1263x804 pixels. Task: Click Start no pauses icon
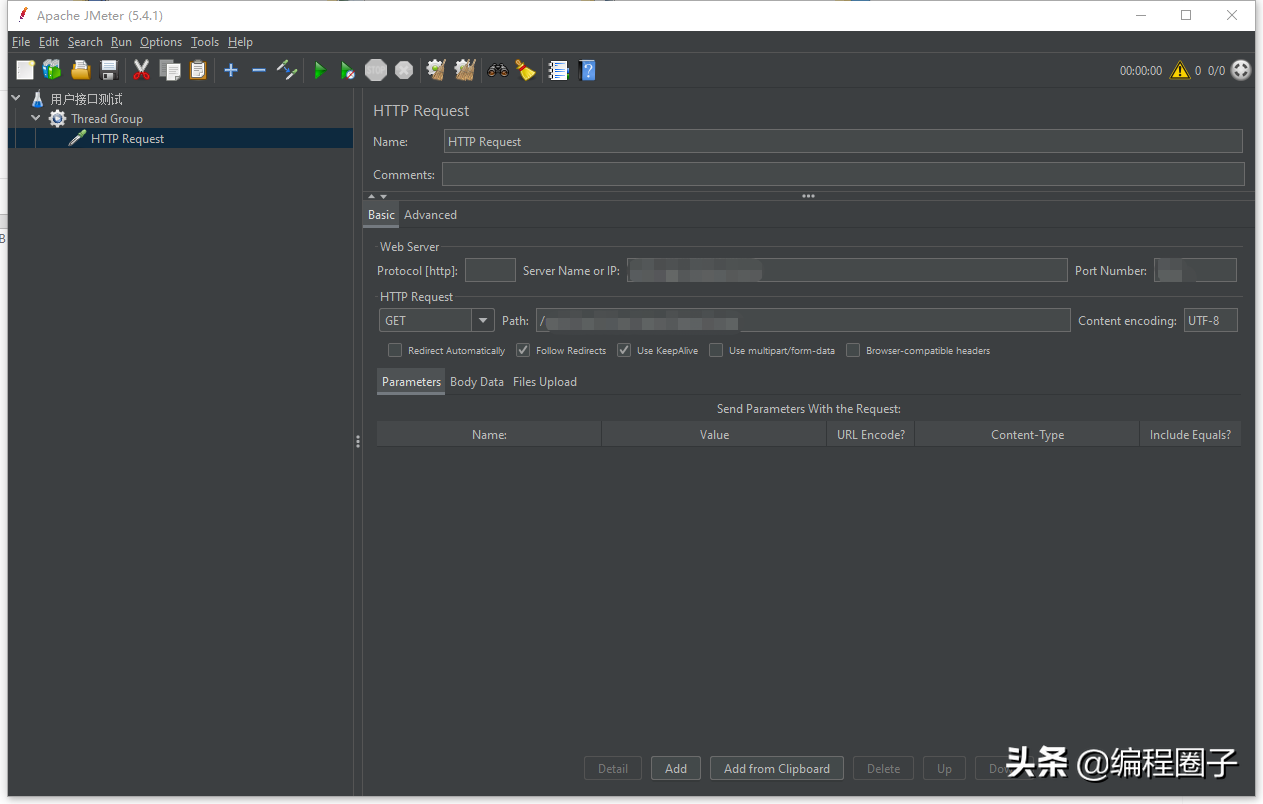(347, 70)
